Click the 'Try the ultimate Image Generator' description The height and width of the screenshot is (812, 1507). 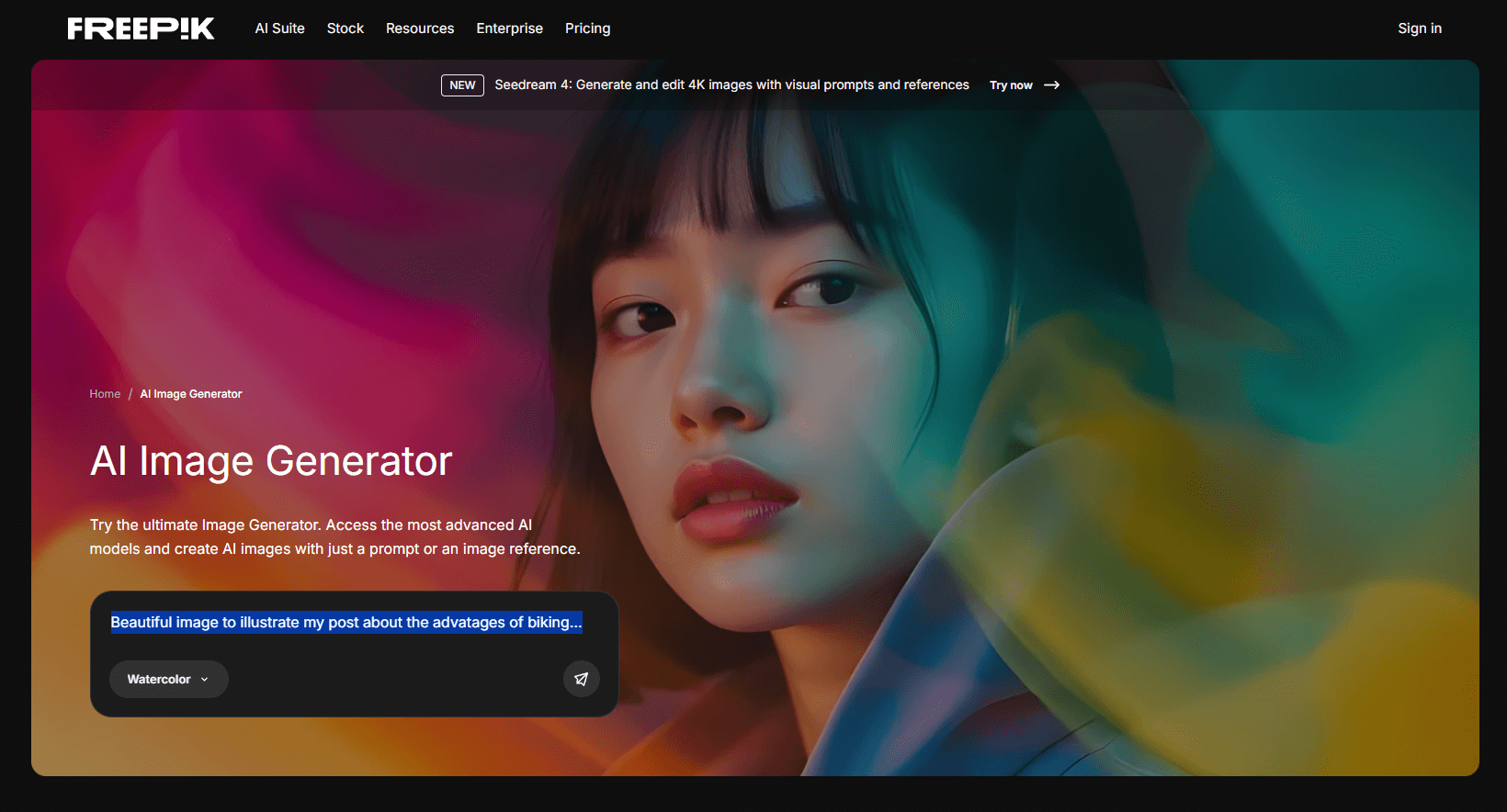tap(334, 537)
